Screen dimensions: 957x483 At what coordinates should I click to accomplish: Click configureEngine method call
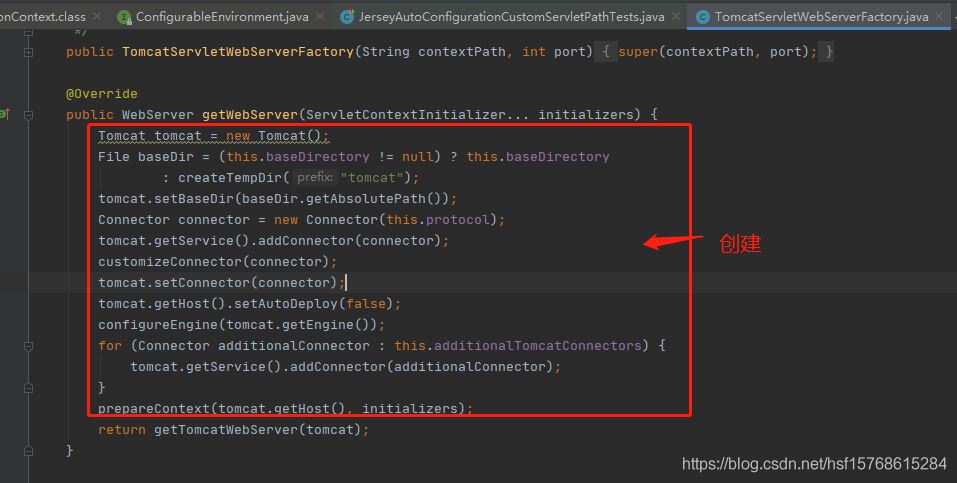tap(157, 324)
